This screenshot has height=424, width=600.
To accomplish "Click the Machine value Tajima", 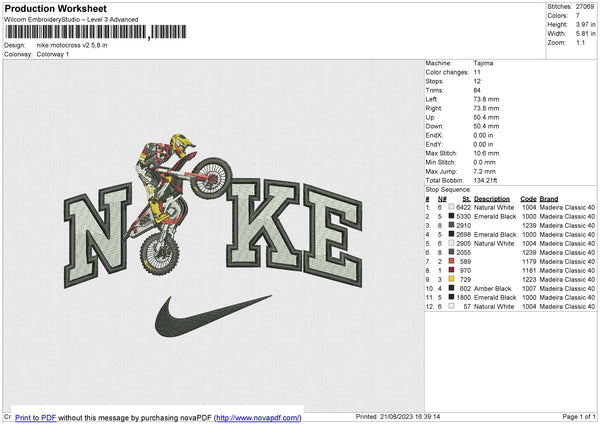I will (x=483, y=63).
